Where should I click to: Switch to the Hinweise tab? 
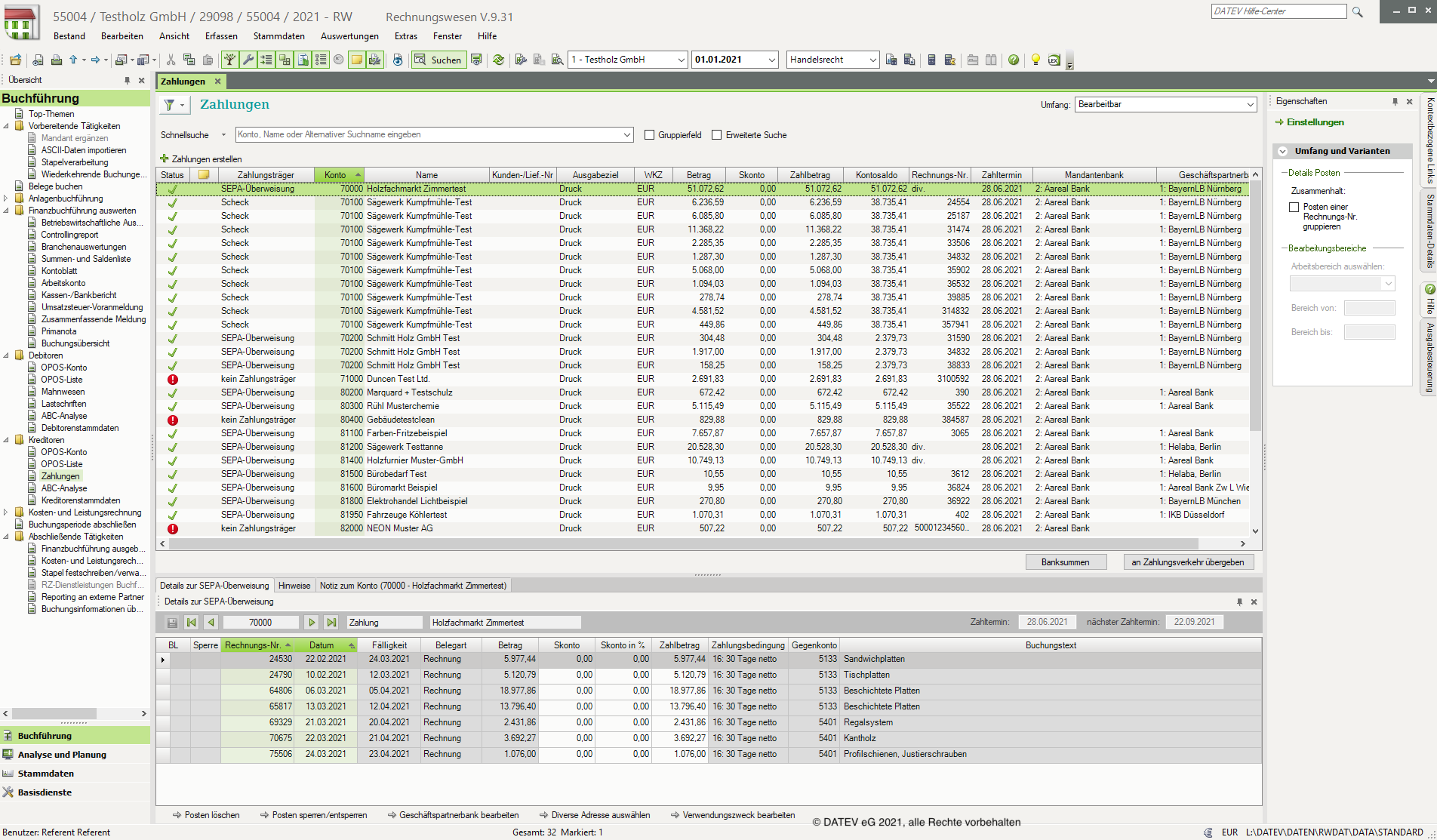pyautogui.click(x=294, y=586)
